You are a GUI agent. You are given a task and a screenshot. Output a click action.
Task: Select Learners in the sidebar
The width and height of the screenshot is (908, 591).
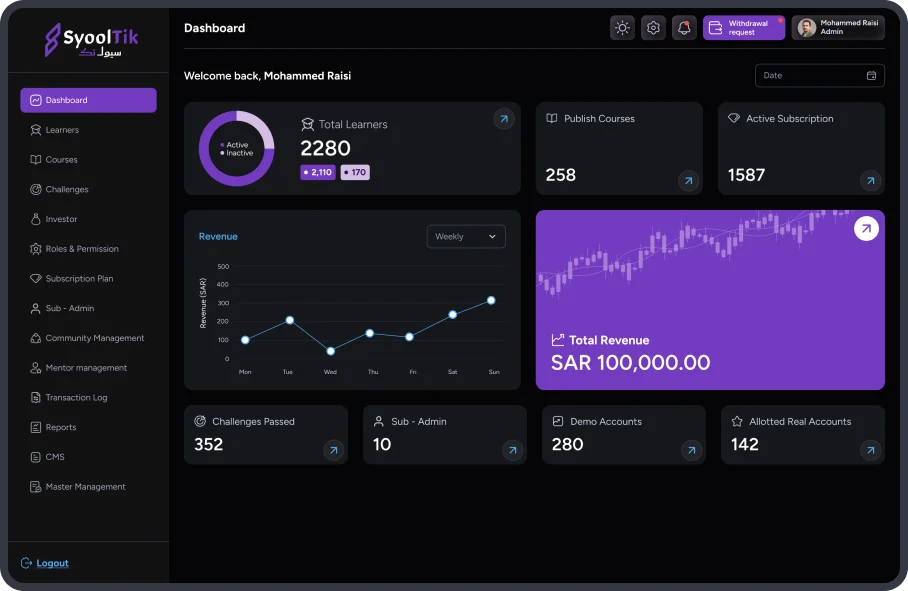(x=62, y=130)
